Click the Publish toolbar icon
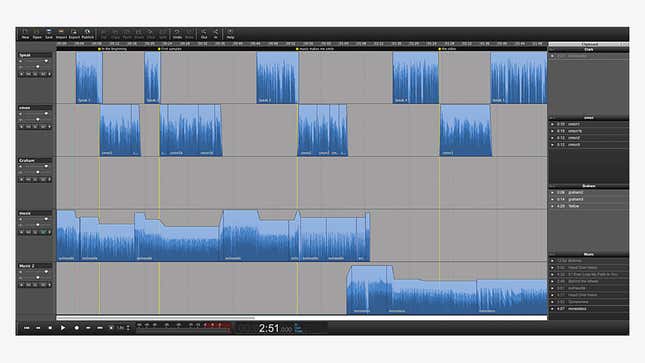645x363 pixels. pos(88,34)
